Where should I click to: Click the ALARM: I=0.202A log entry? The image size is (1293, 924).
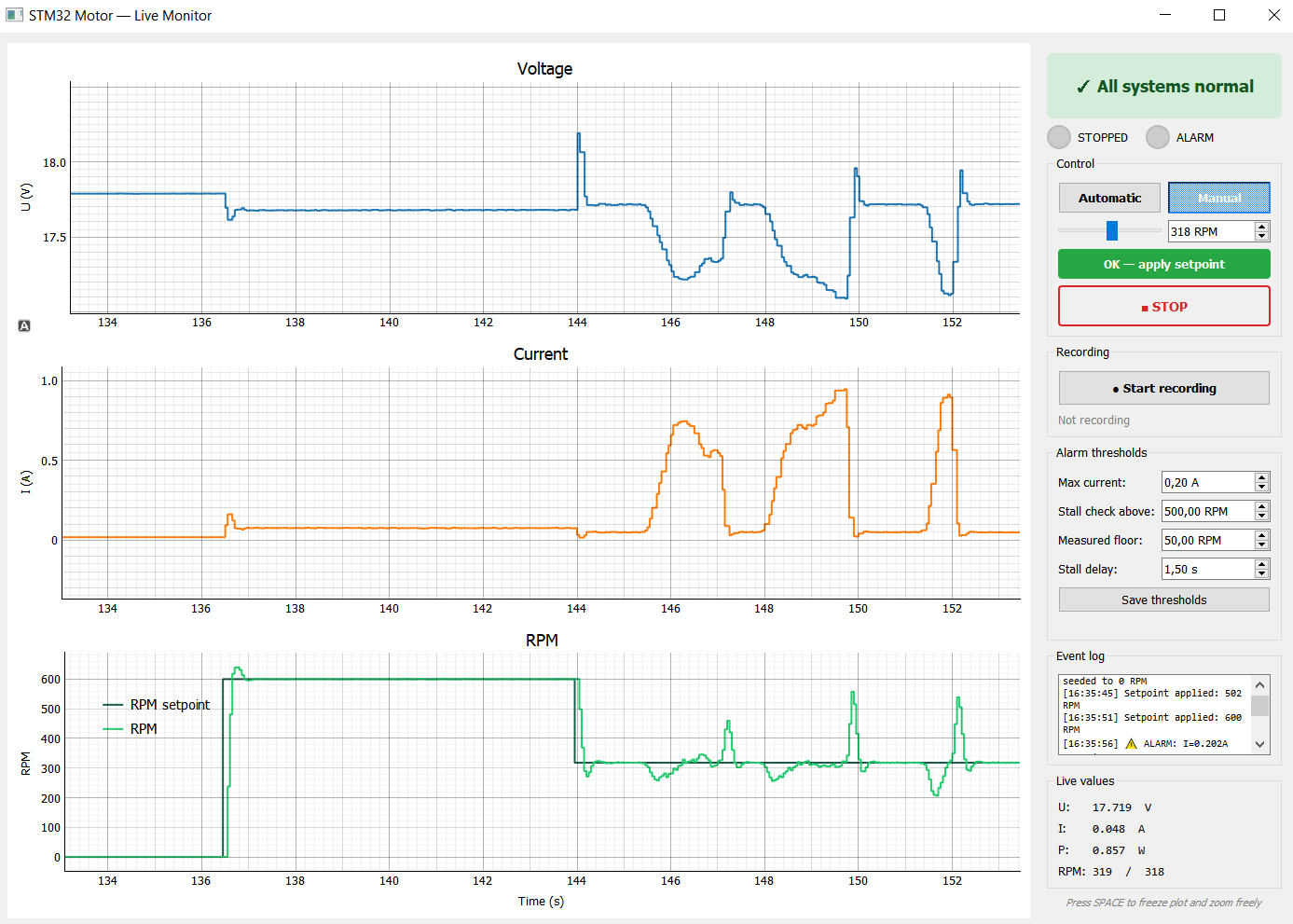[x=1145, y=743]
